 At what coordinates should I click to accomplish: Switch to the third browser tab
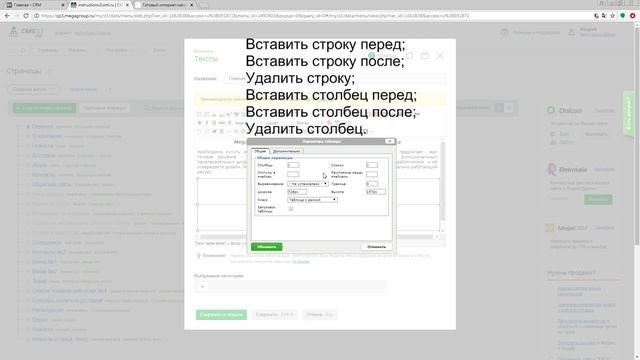point(164,5)
